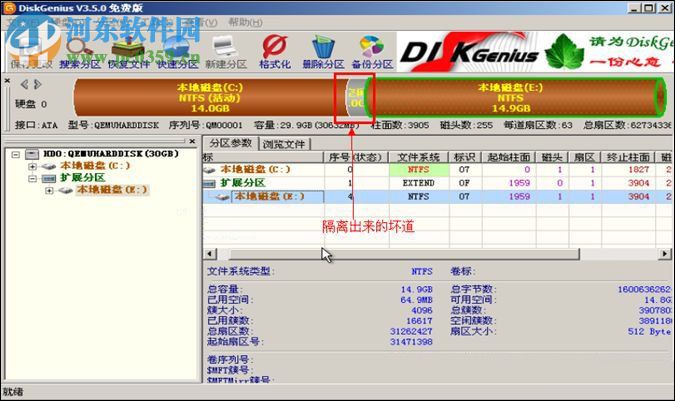Click the 搜索分区 magnifier toolbar icon
Image resolution: width=675 pixels, height=401 pixels.
[80, 47]
